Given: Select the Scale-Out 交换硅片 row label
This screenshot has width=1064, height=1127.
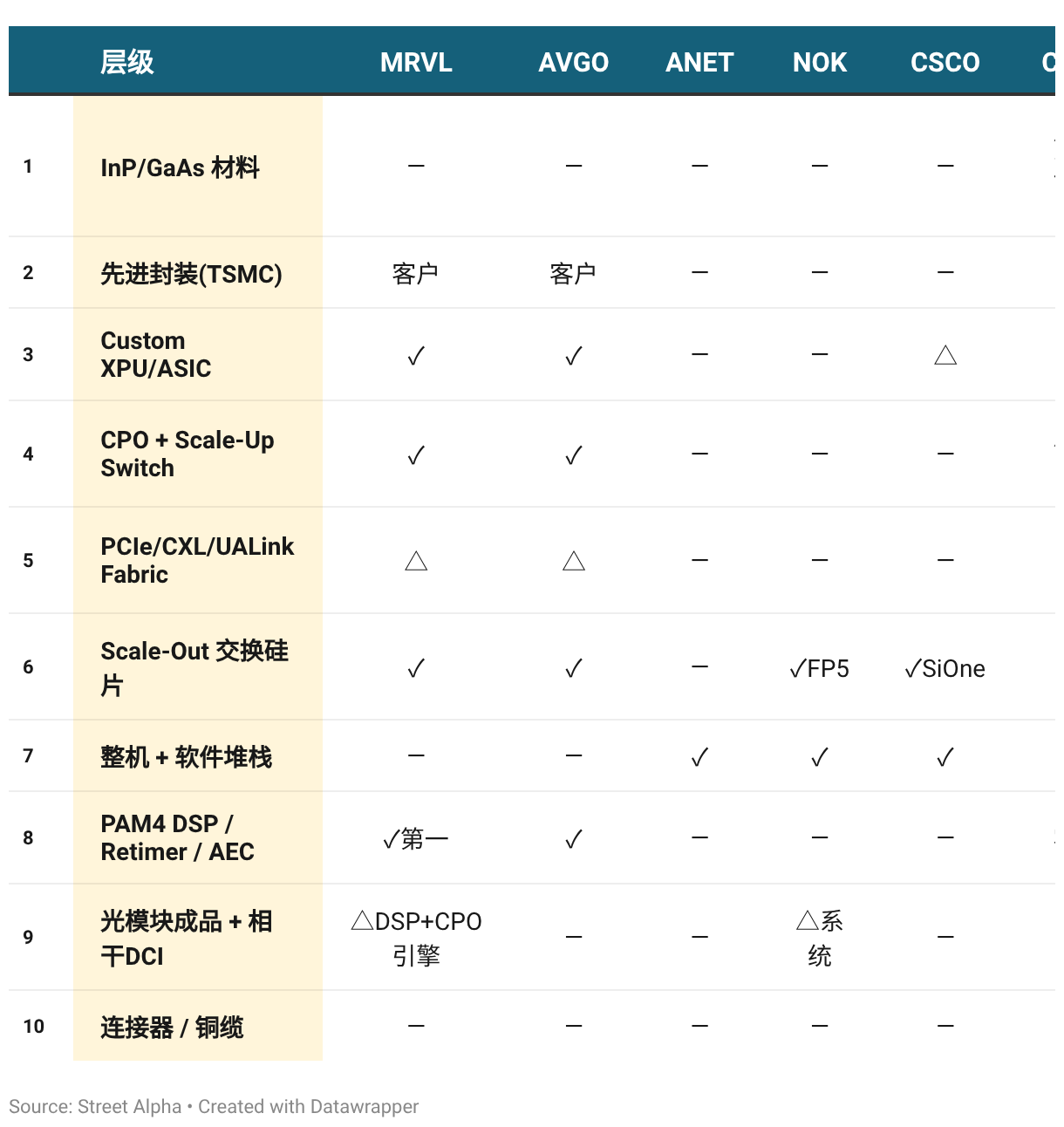Looking at the screenshot, I should pyautogui.click(x=194, y=667).
